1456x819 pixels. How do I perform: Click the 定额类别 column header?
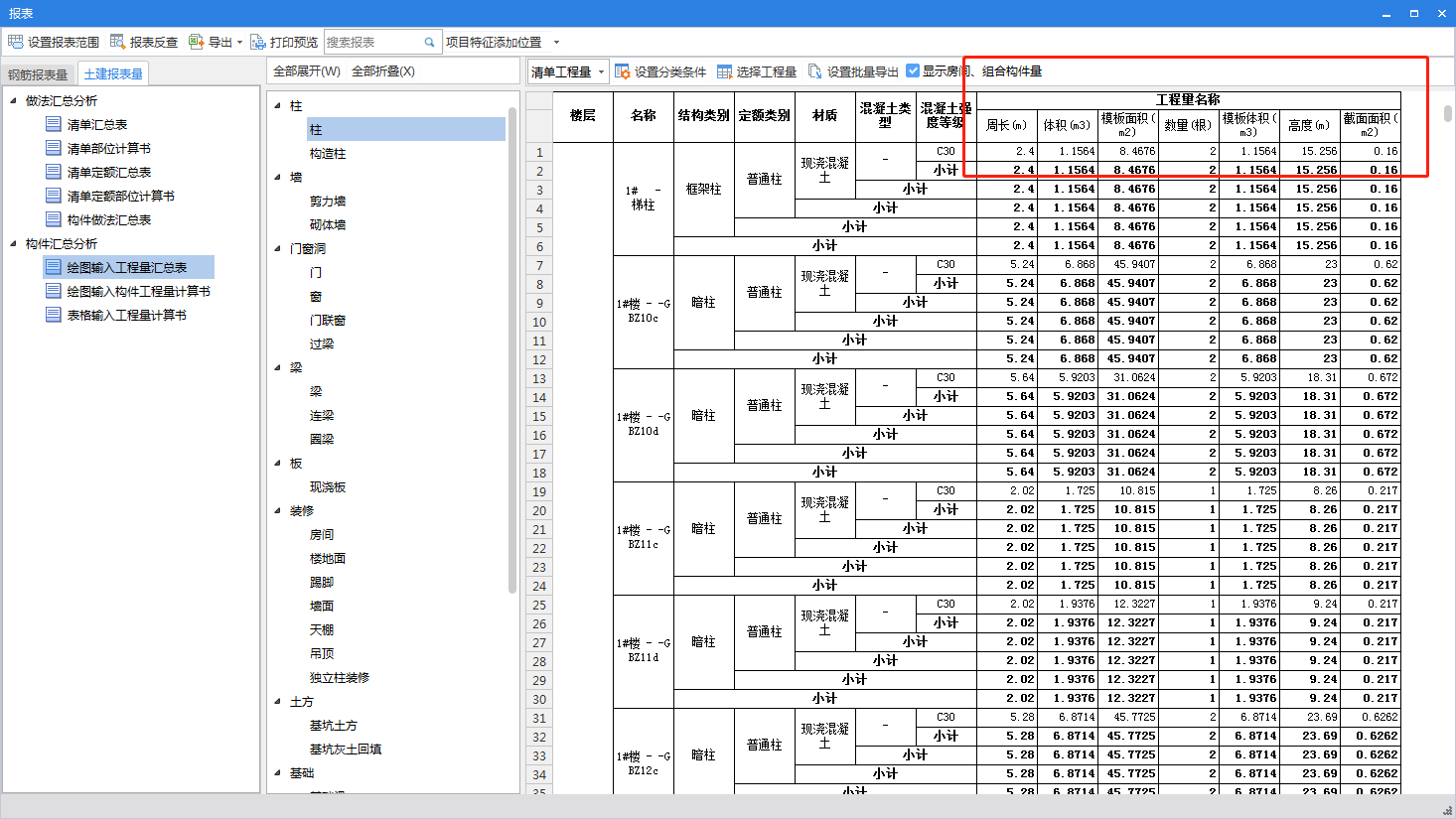765,116
